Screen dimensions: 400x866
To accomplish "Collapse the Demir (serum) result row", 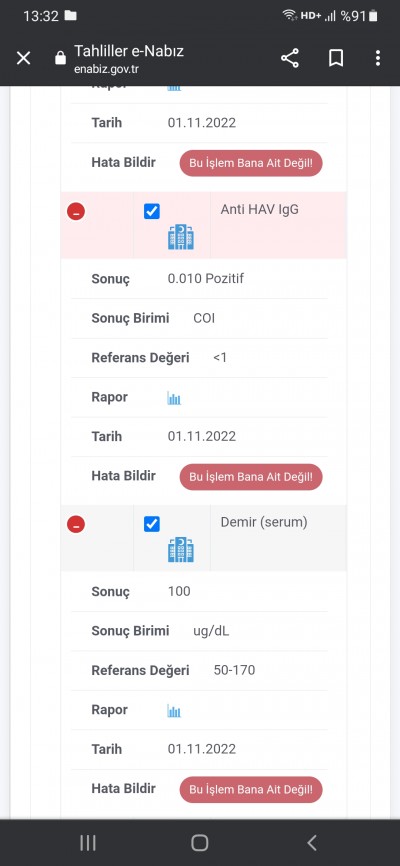I will [x=76, y=524].
